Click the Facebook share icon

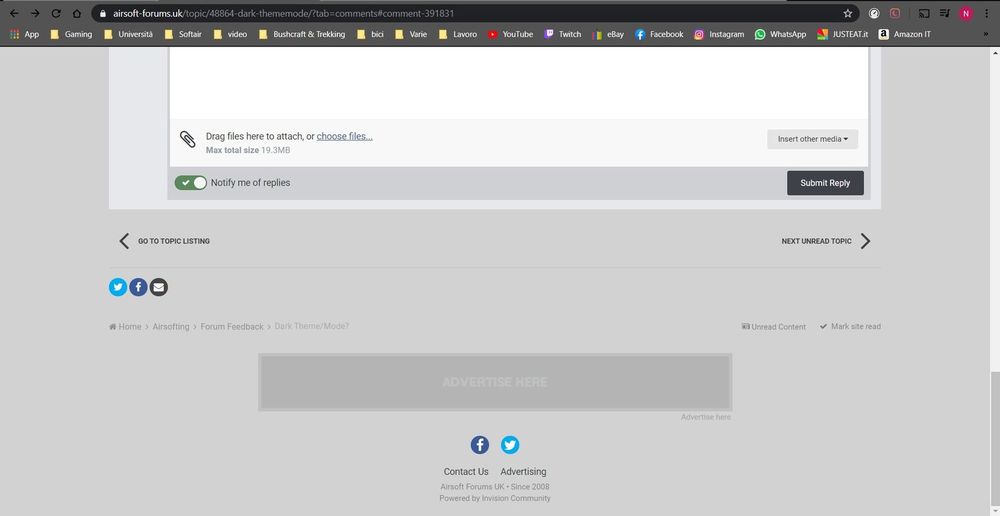pos(138,287)
